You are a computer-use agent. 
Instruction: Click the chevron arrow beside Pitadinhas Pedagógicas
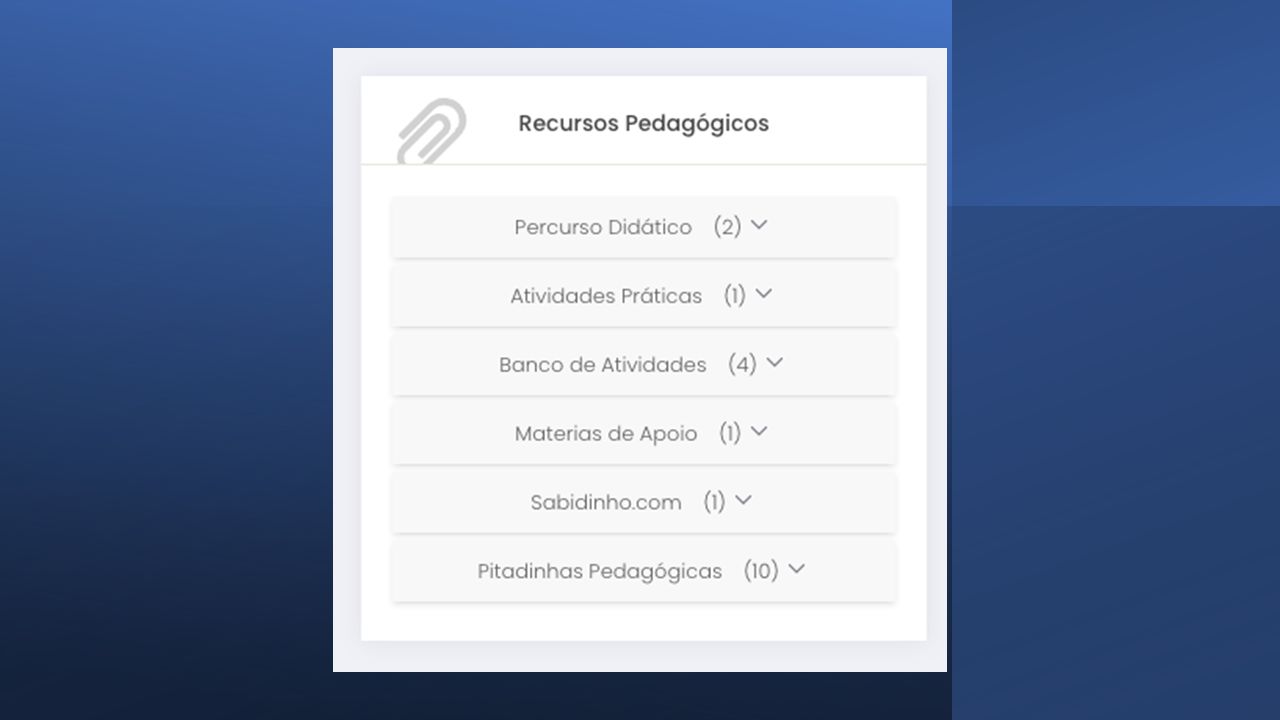(796, 569)
